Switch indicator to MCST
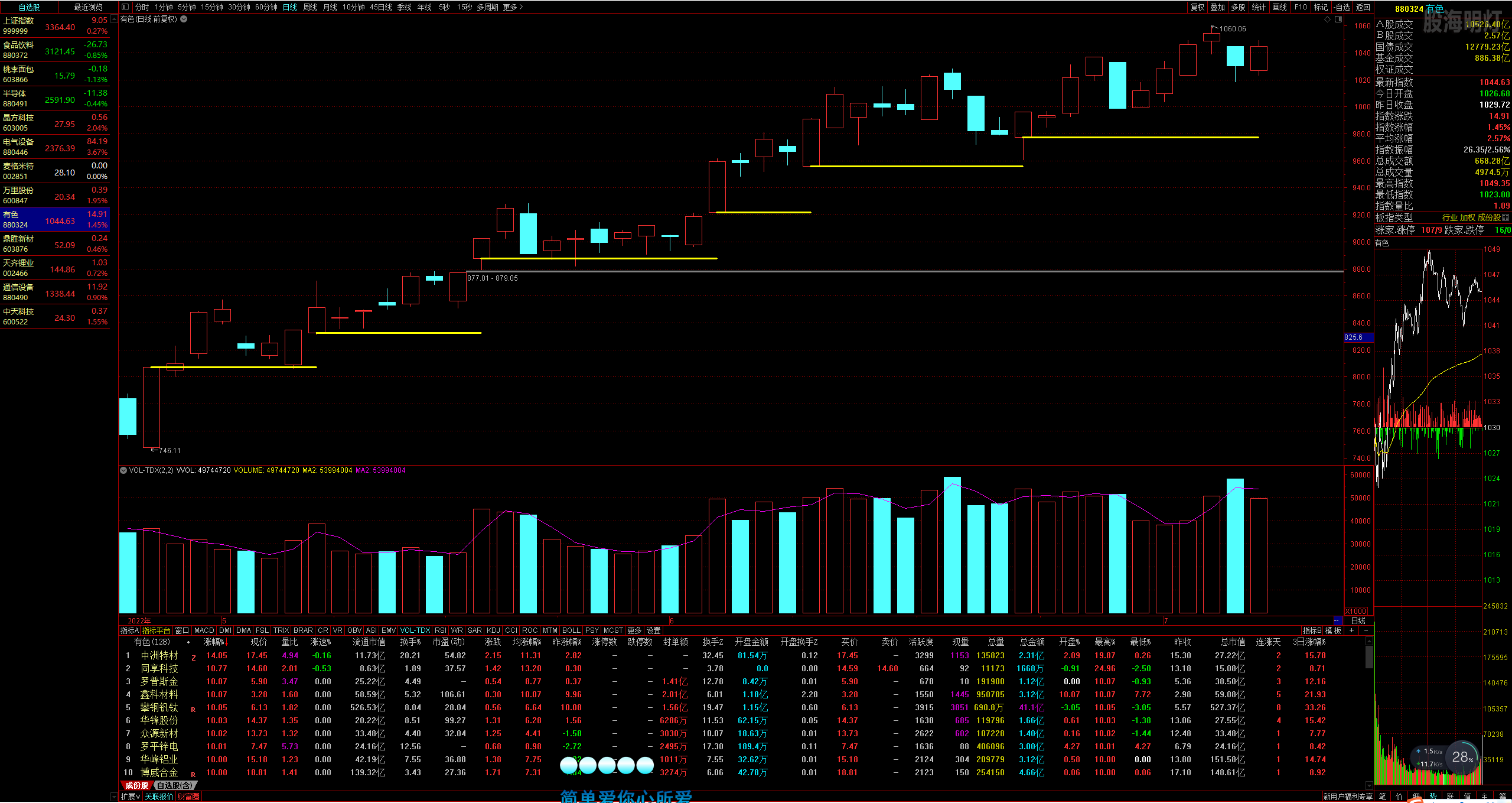 click(x=613, y=630)
